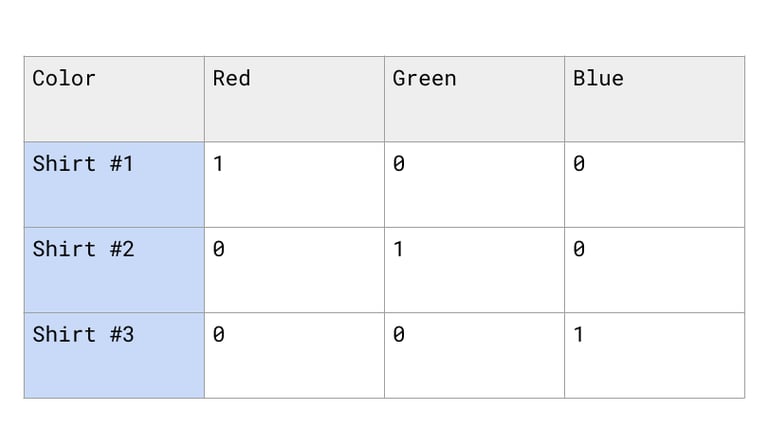Click the word "Color" in the header
Image resolution: width=768 pixels, height=448 pixels.
(x=64, y=78)
